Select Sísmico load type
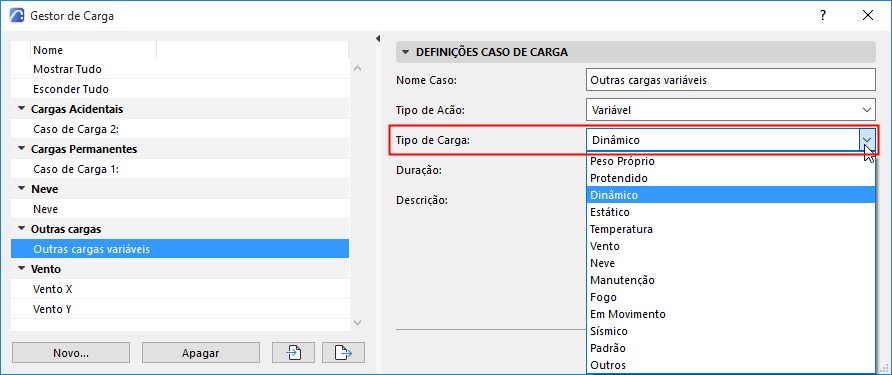This screenshot has height=375, width=892. pyautogui.click(x=730, y=331)
